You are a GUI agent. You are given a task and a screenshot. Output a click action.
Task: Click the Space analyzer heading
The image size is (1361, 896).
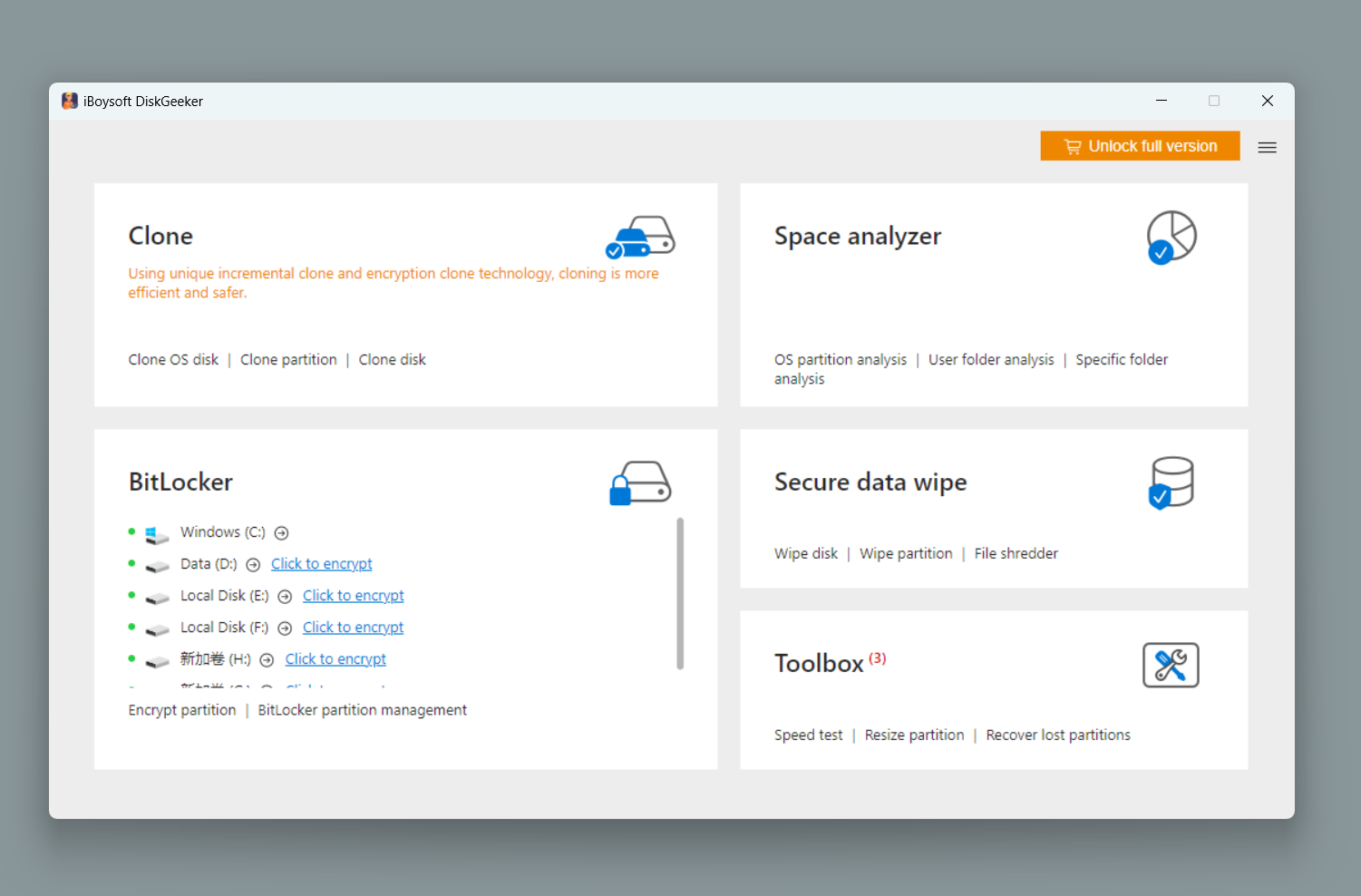(x=858, y=237)
